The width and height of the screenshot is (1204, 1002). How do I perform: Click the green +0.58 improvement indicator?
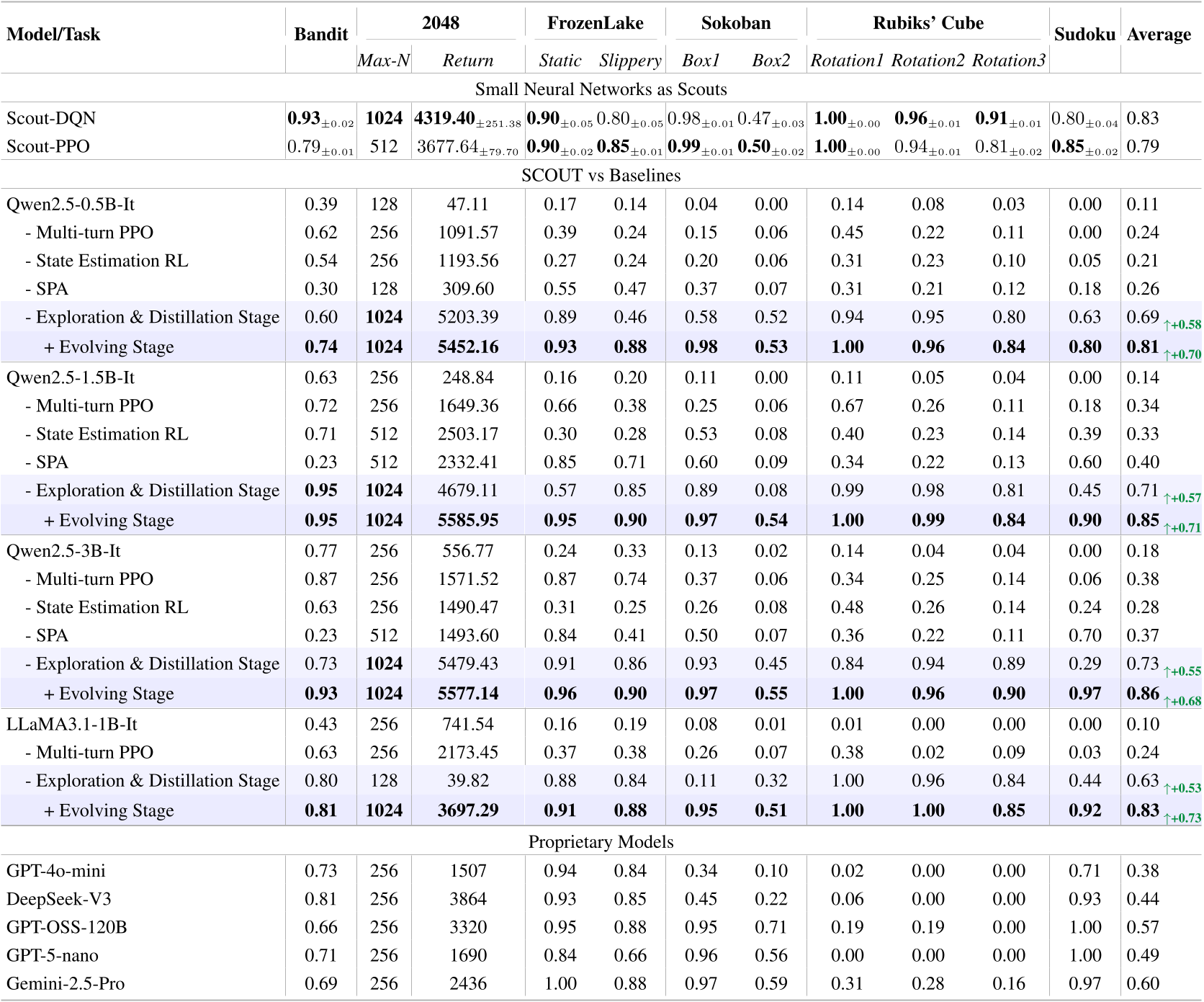click(1182, 325)
